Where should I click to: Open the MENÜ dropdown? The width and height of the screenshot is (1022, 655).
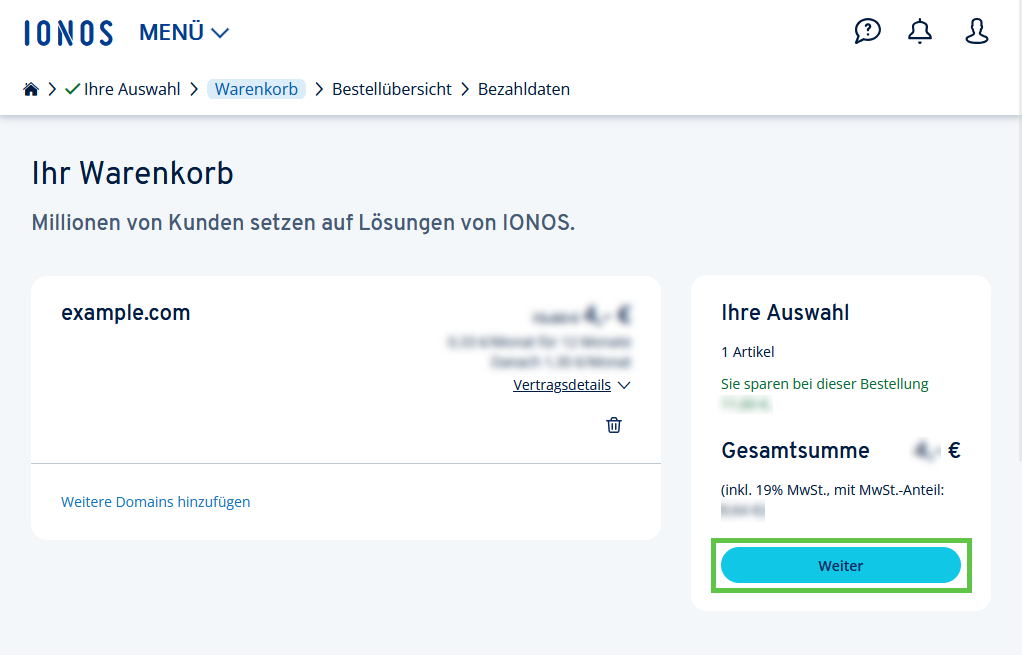coord(184,33)
